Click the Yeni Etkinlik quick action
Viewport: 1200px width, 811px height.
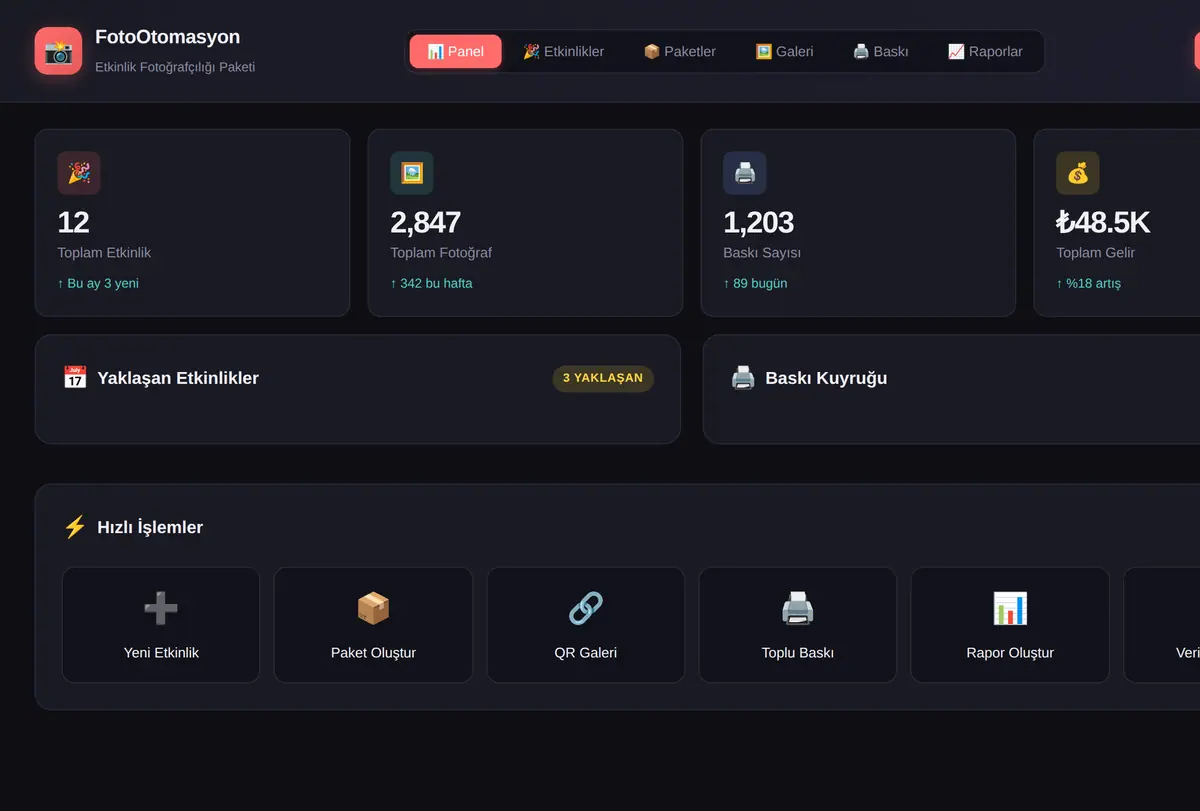pos(161,625)
